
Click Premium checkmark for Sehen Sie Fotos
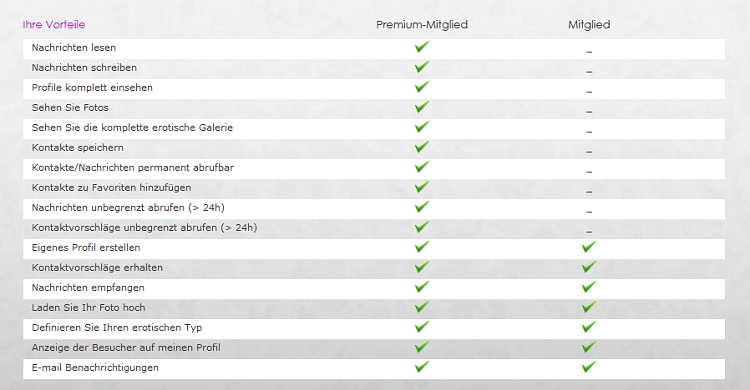pos(422,107)
